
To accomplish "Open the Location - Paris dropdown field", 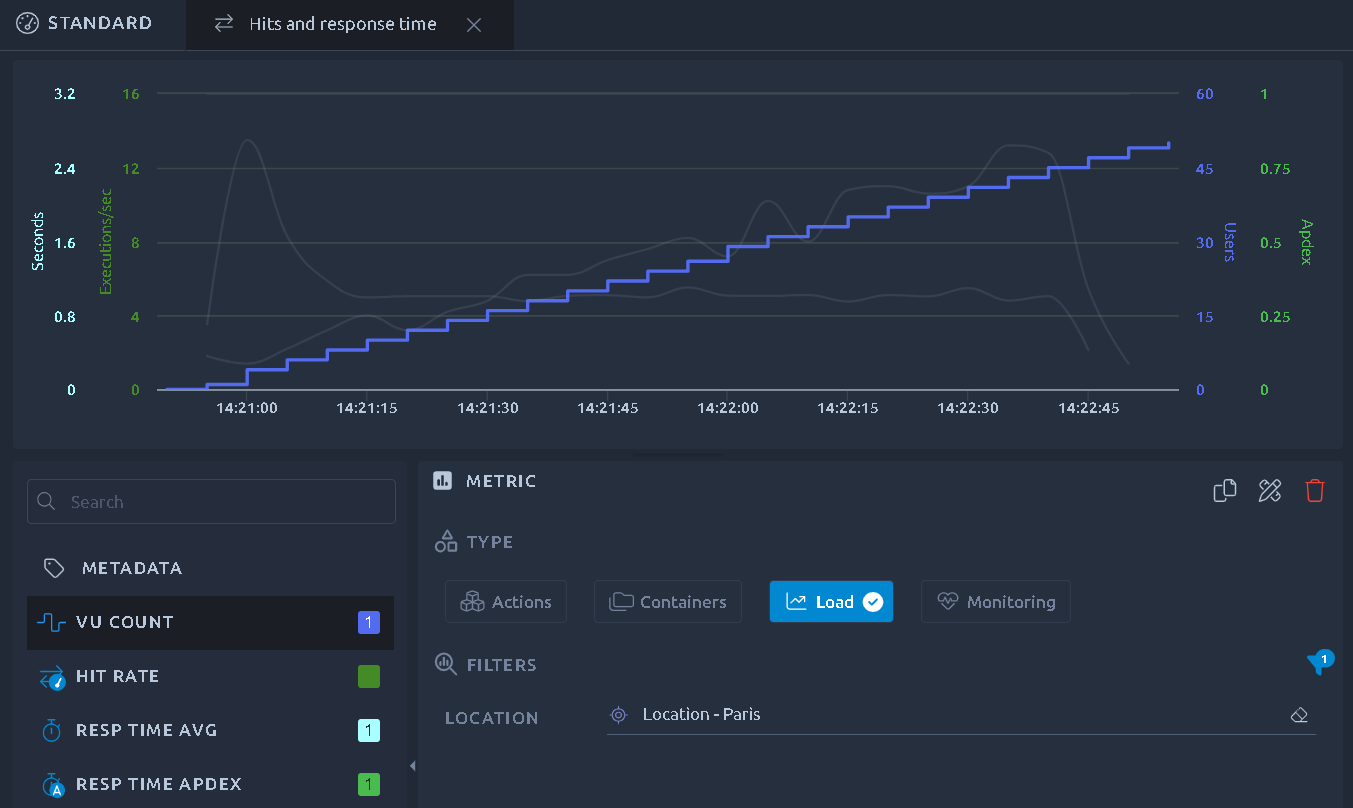I will [x=961, y=715].
